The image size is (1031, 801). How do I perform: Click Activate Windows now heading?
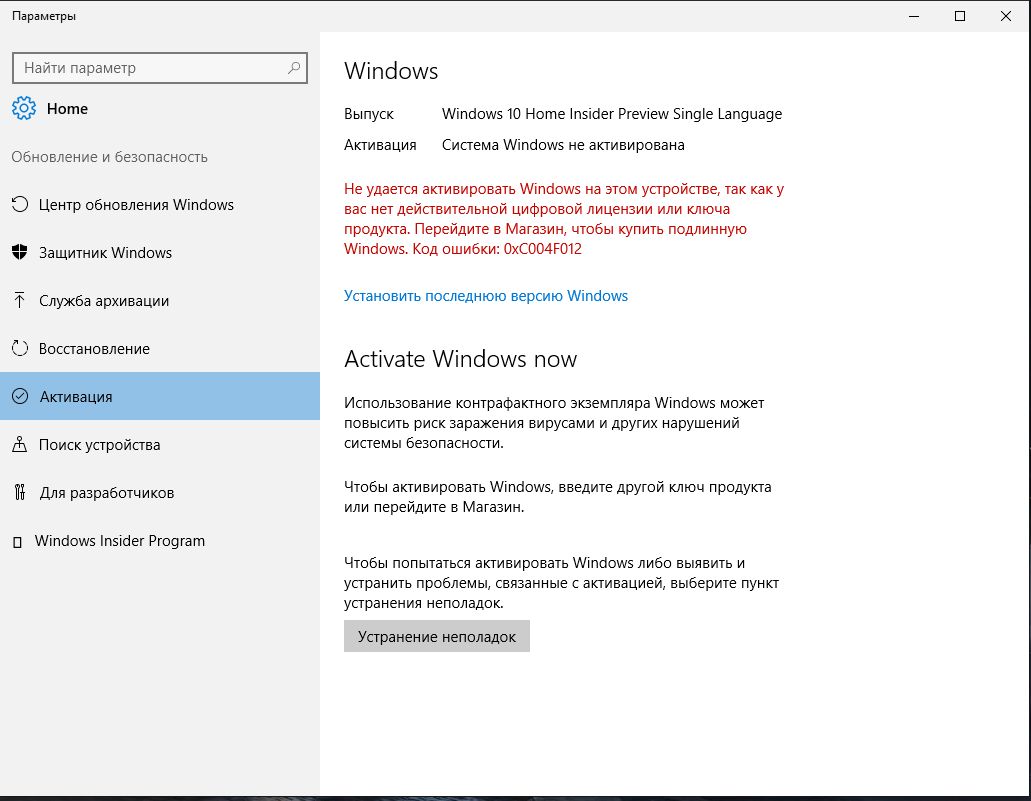point(460,359)
